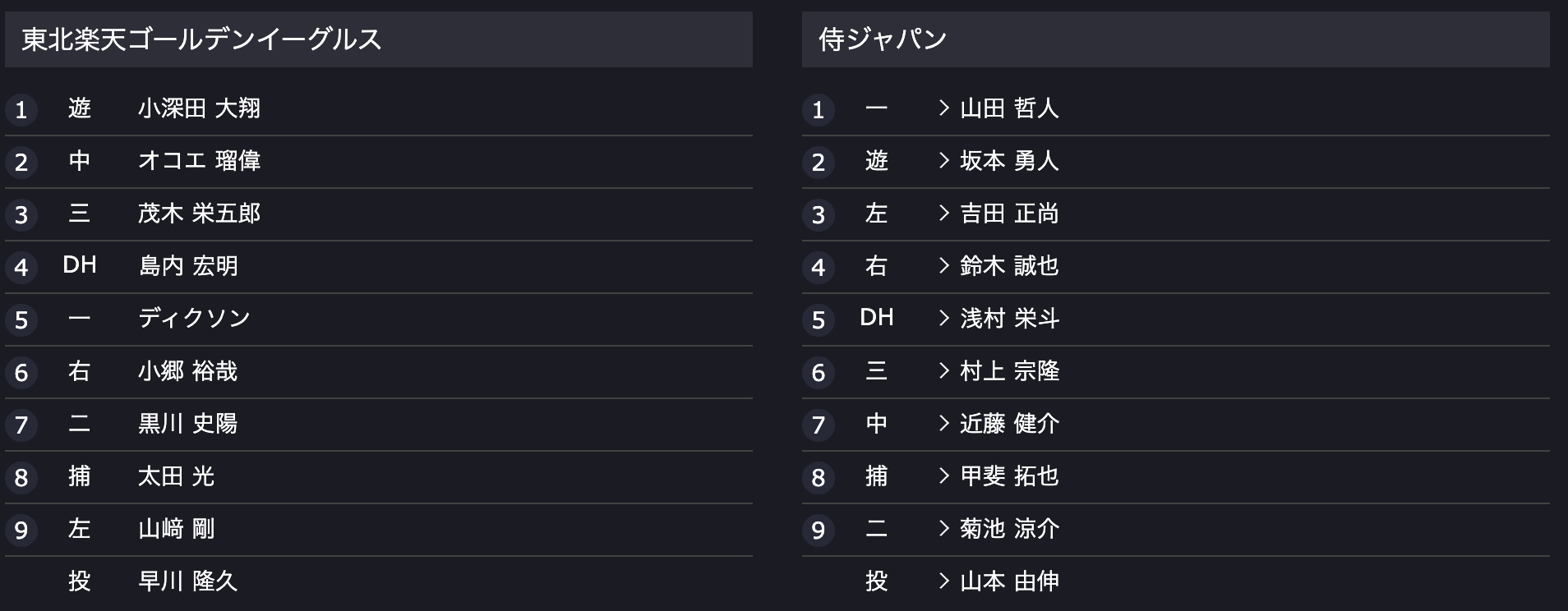Select オコエ 瑠偉 row
Screen dimensions: 1568x611
(x=379, y=162)
